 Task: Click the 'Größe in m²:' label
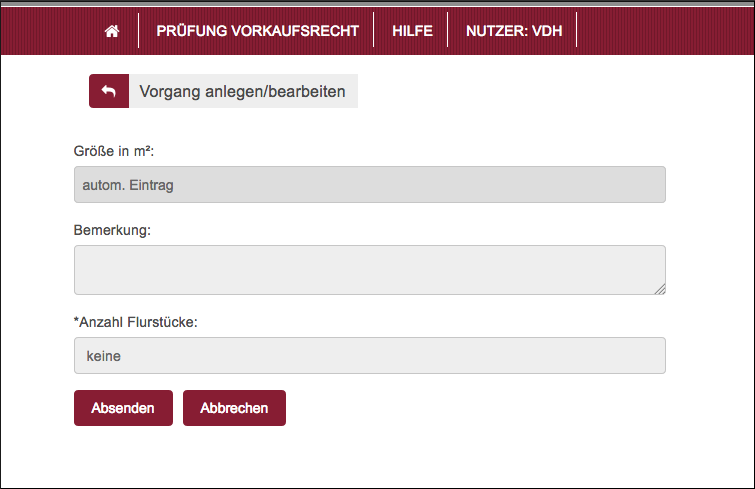[114, 151]
